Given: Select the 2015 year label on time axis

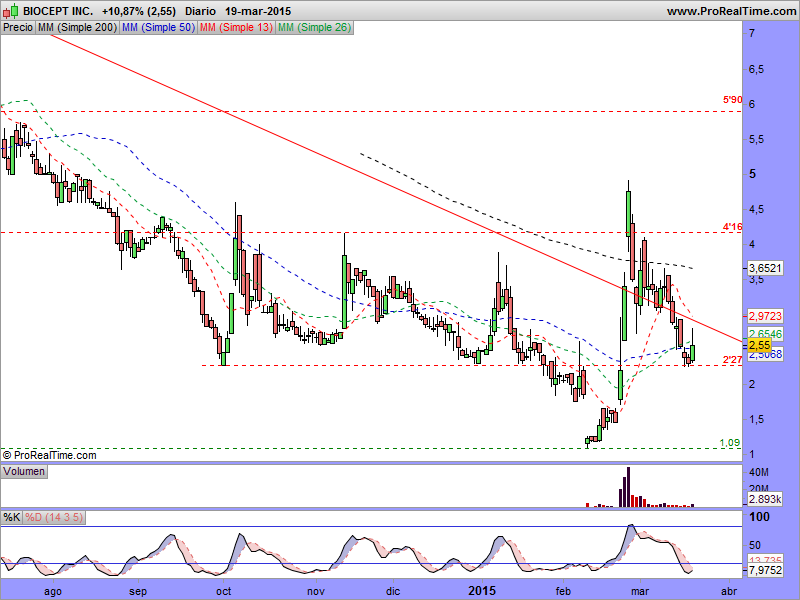Looking at the screenshot, I should tap(482, 591).
